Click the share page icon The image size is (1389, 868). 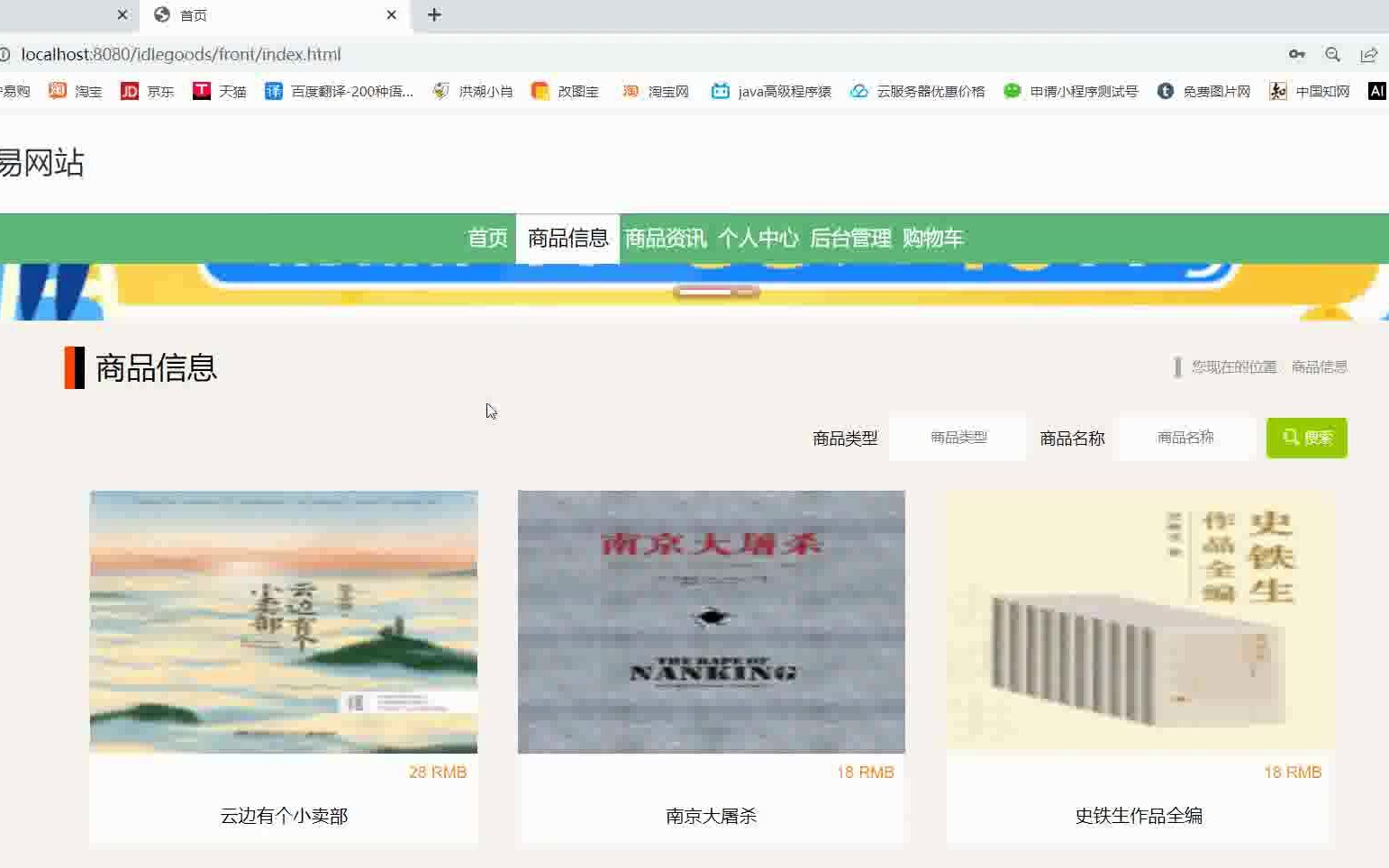(1369, 55)
